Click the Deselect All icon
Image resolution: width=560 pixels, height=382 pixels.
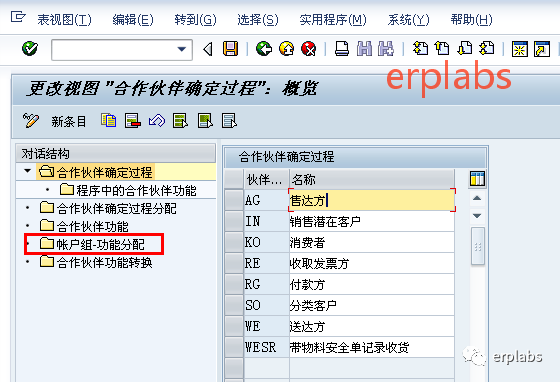pyautogui.click(x=229, y=121)
